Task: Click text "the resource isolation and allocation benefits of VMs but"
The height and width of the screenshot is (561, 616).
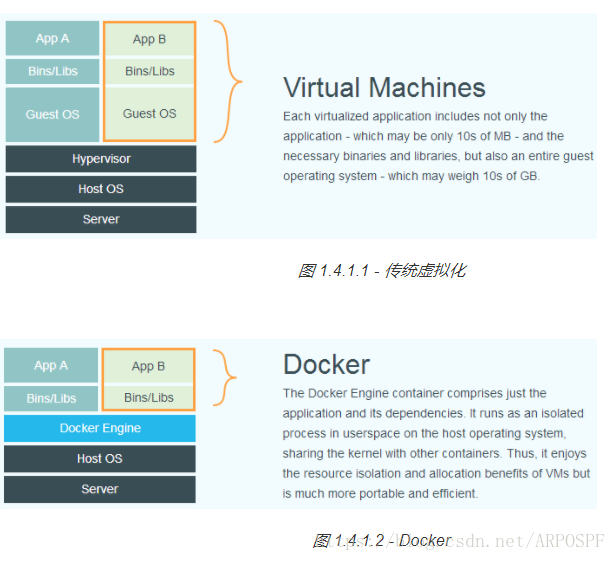Action: click(x=436, y=473)
